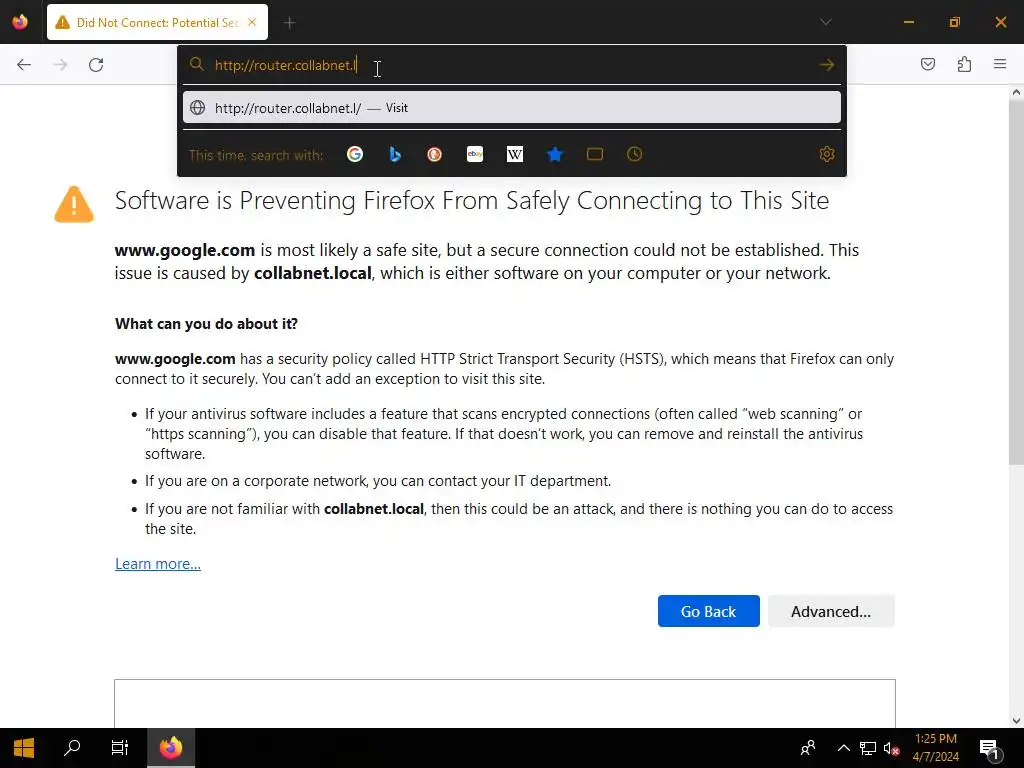Click the address bar go arrow

(827, 65)
